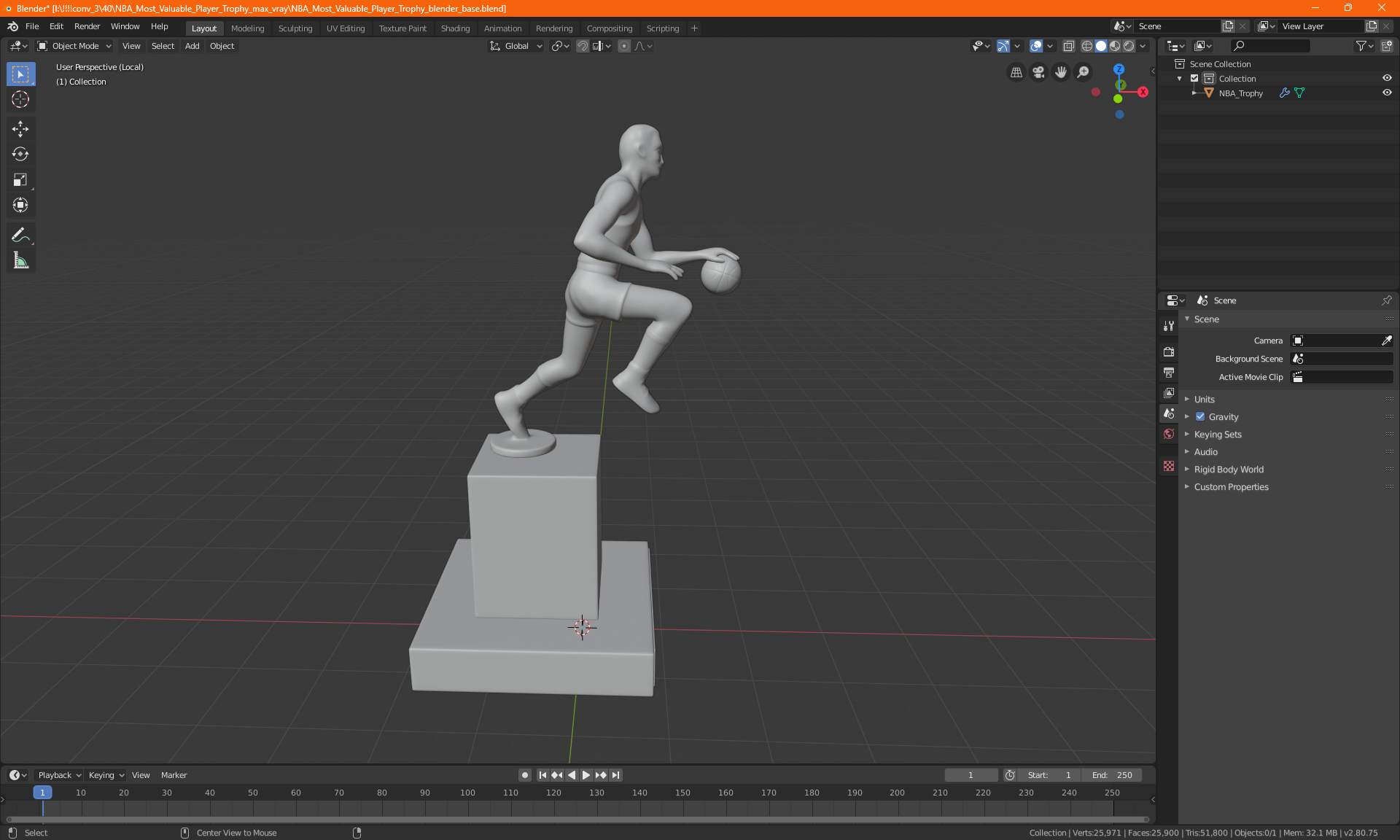1400x840 pixels.
Task: Open the Render menu
Action: pyautogui.click(x=87, y=26)
